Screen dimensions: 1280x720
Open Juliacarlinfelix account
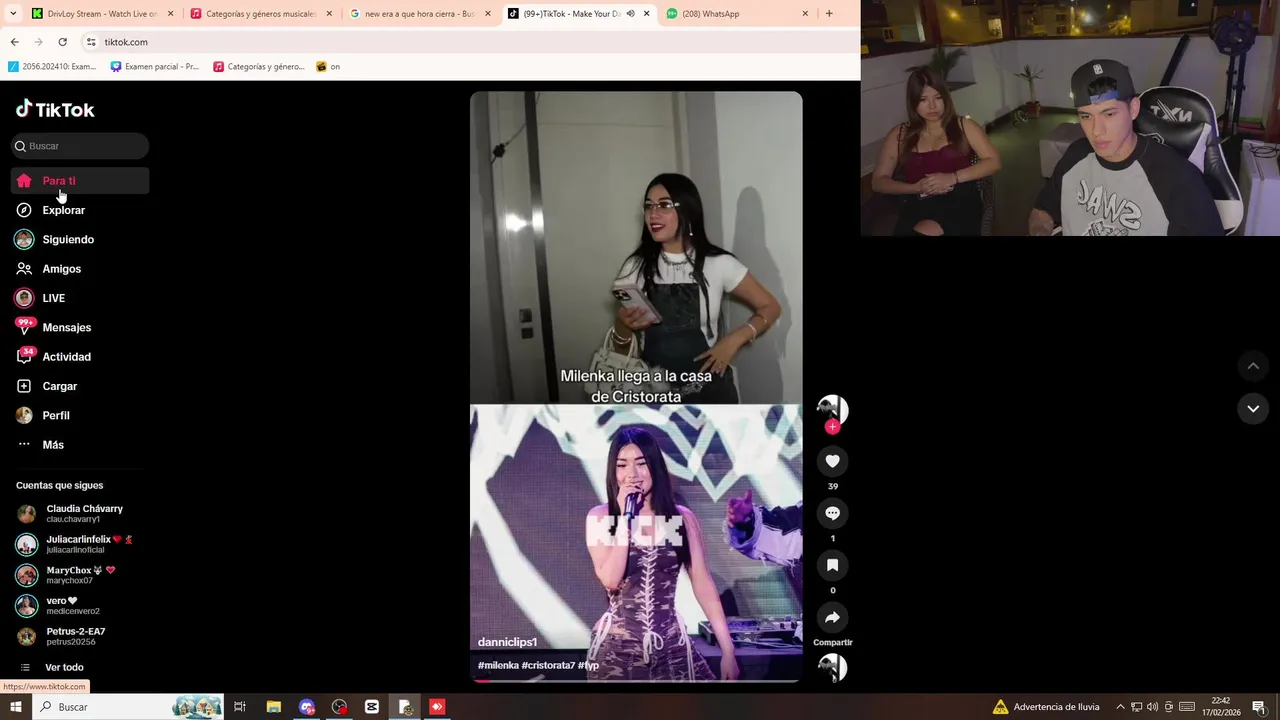coord(80,544)
